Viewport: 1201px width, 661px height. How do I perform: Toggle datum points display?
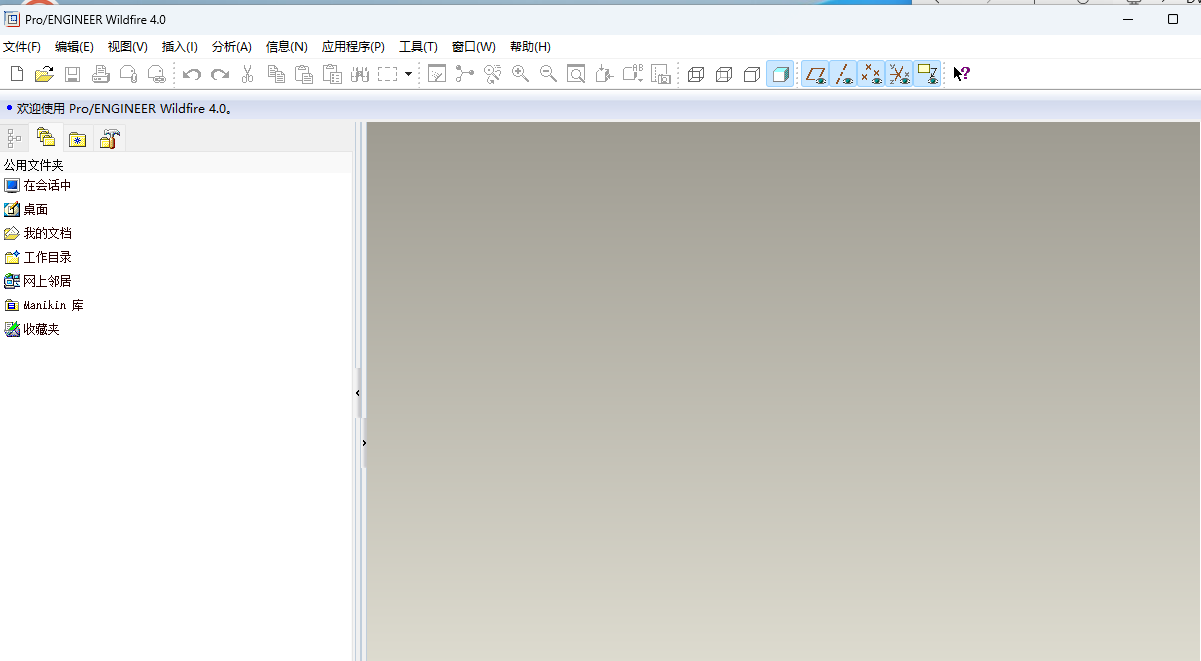[872, 74]
